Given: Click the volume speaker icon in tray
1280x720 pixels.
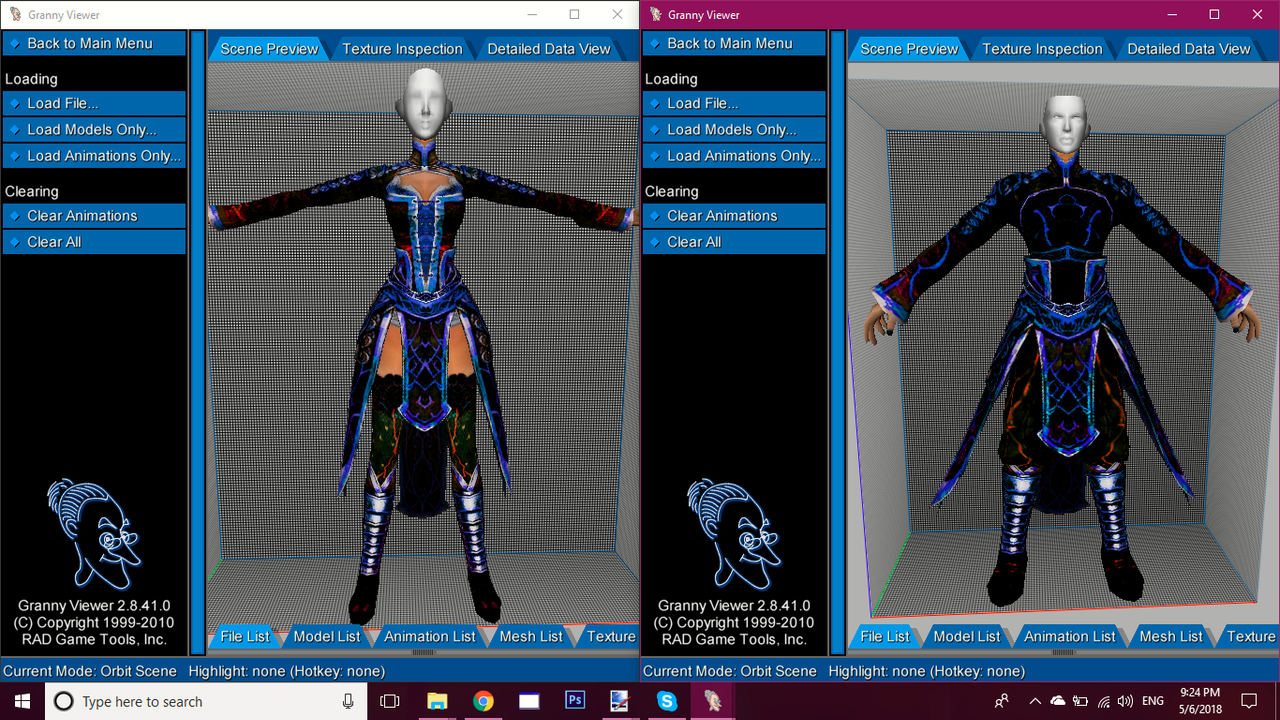Looking at the screenshot, I should pos(1126,702).
